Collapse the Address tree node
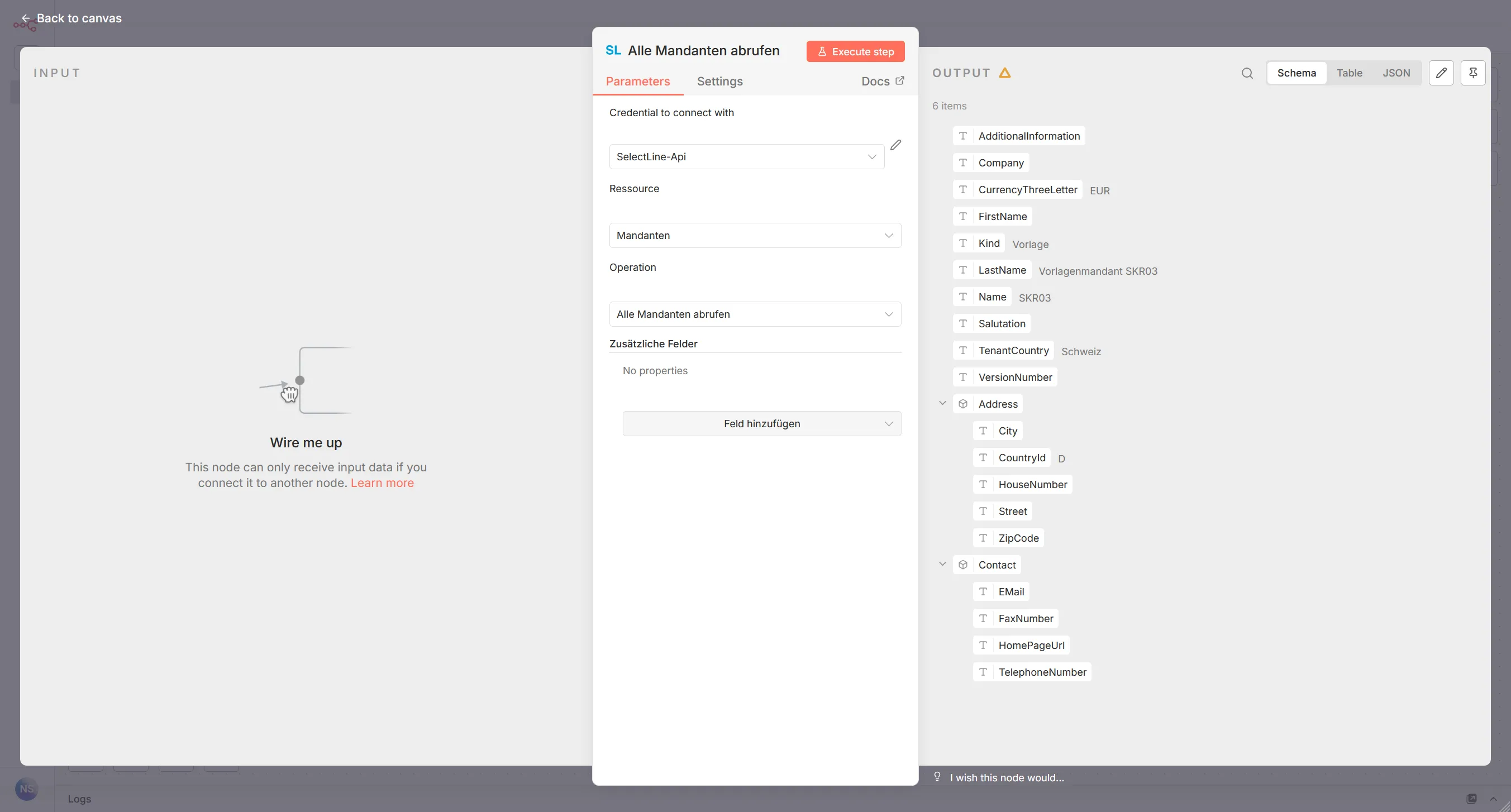This screenshot has width=1511, height=812. [942, 403]
